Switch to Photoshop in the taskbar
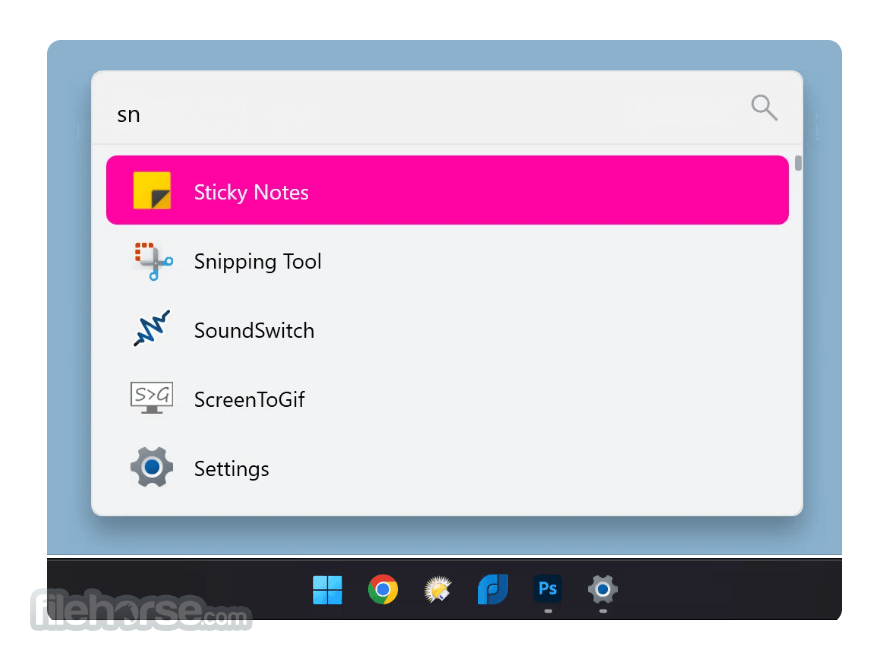The height and width of the screenshot is (661, 890). click(548, 589)
